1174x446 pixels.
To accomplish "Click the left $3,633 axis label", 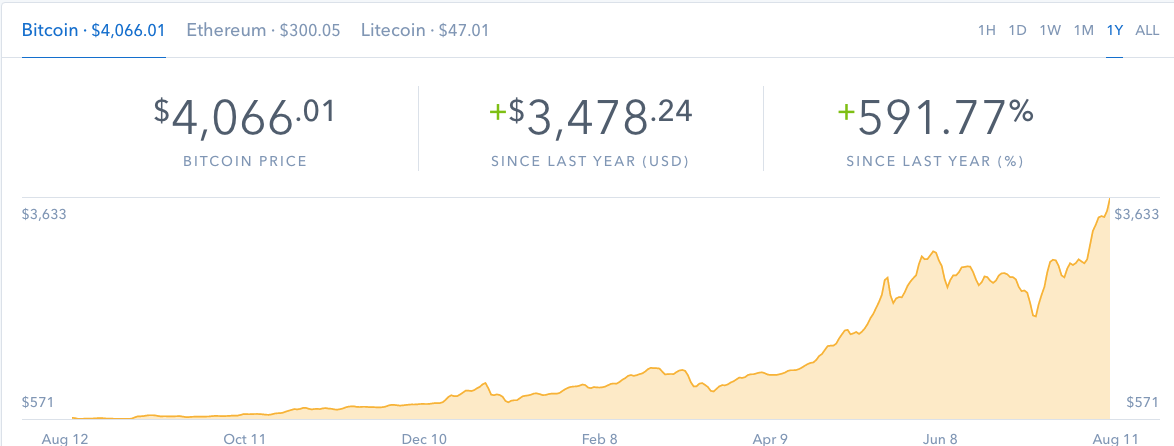I will [44, 214].
